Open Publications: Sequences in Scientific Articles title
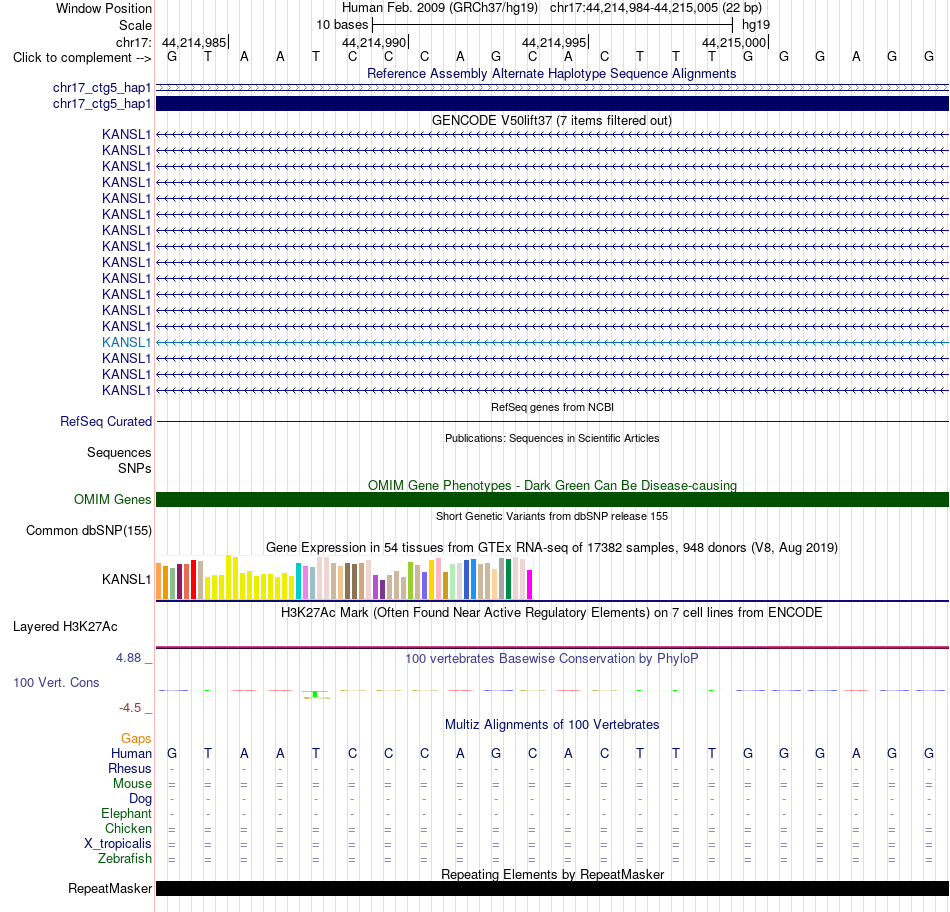The image size is (950, 912). (x=552, y=438)
